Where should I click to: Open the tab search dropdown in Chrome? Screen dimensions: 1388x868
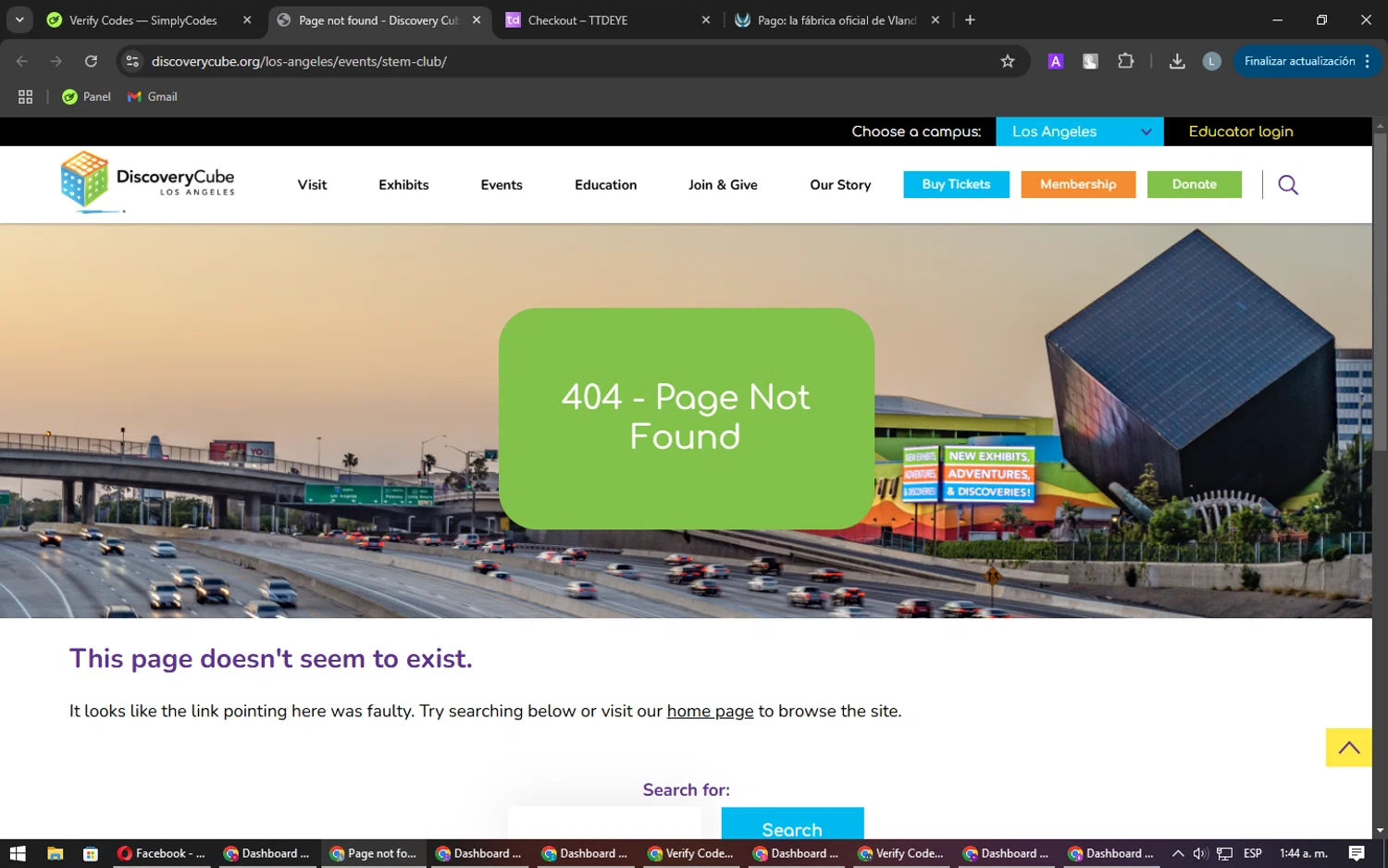[19, 19]
